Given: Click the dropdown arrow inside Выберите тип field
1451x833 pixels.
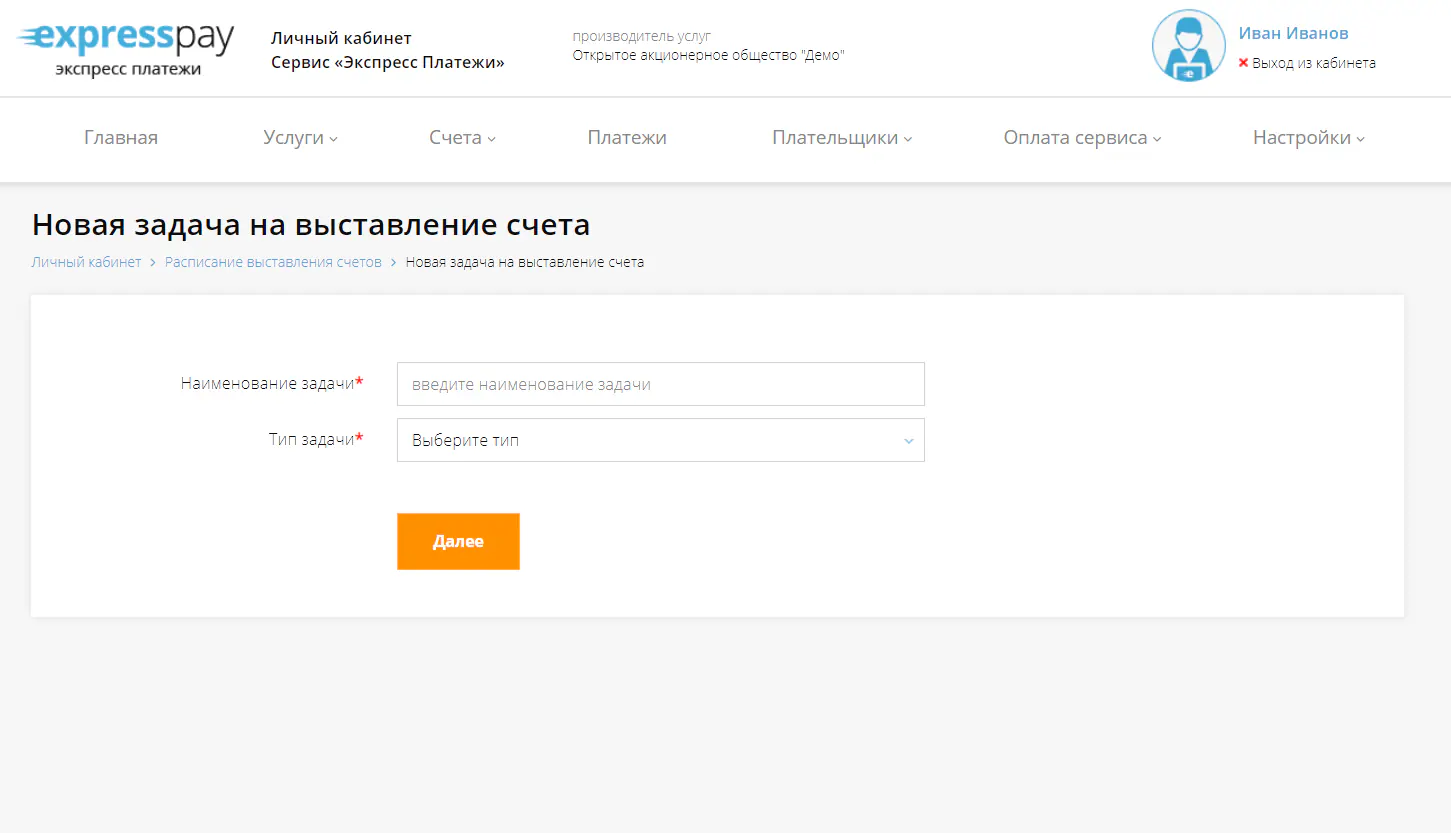Looking at the screenshot, I should 908,440.
